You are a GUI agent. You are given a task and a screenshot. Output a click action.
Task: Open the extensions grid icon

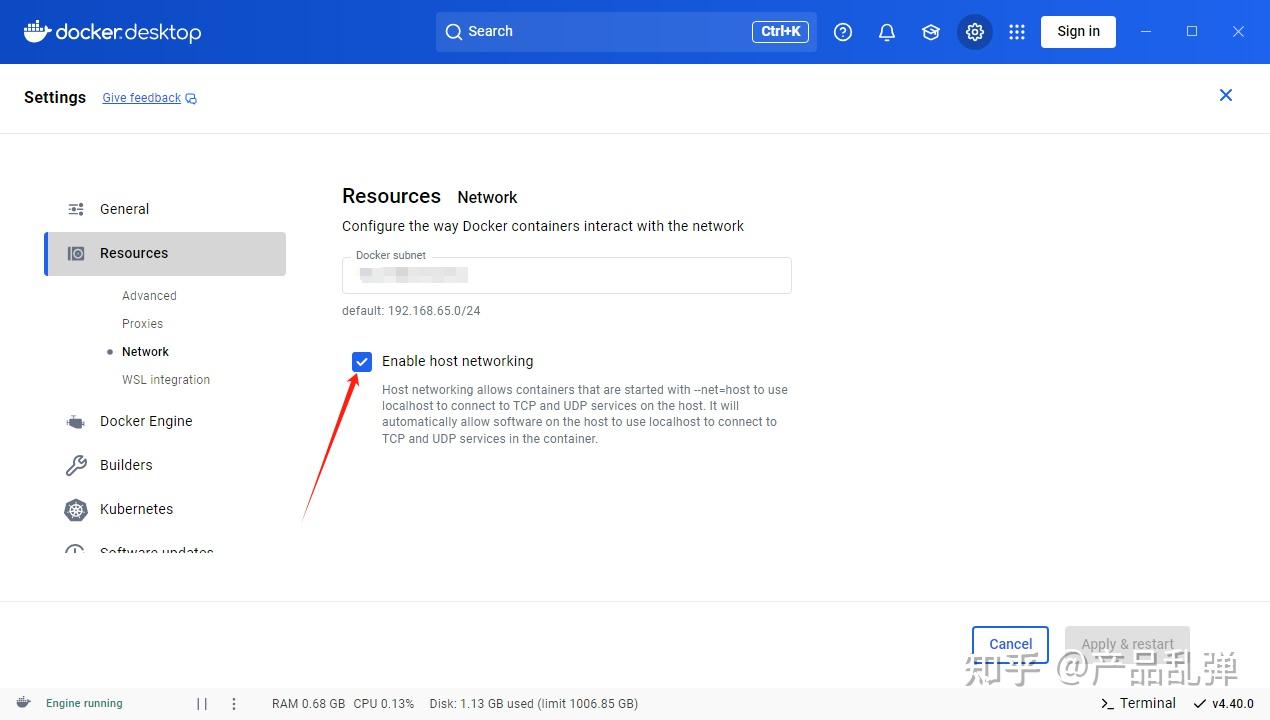click(x=1017, y=32)
